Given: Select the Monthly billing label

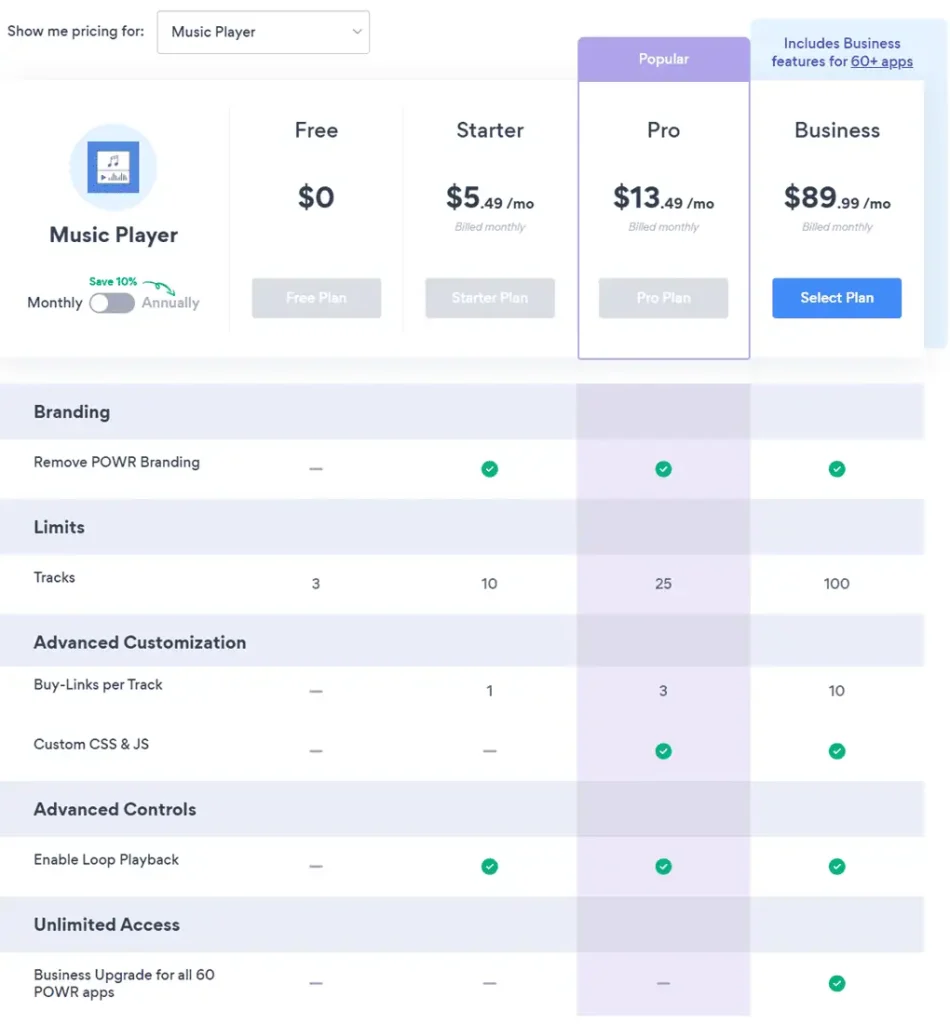Looking at the screenshot, I should point(54,303).
